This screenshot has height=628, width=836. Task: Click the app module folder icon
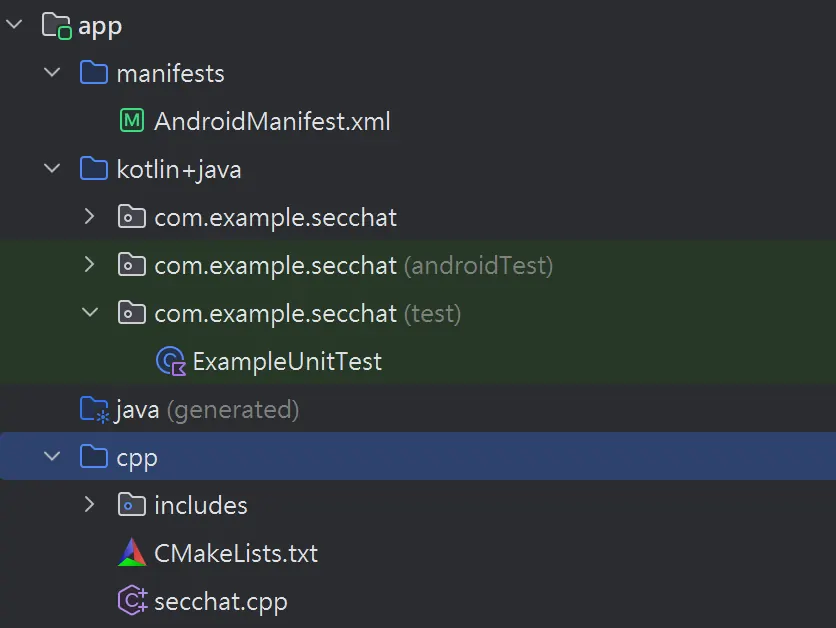(x=57, y=26)
